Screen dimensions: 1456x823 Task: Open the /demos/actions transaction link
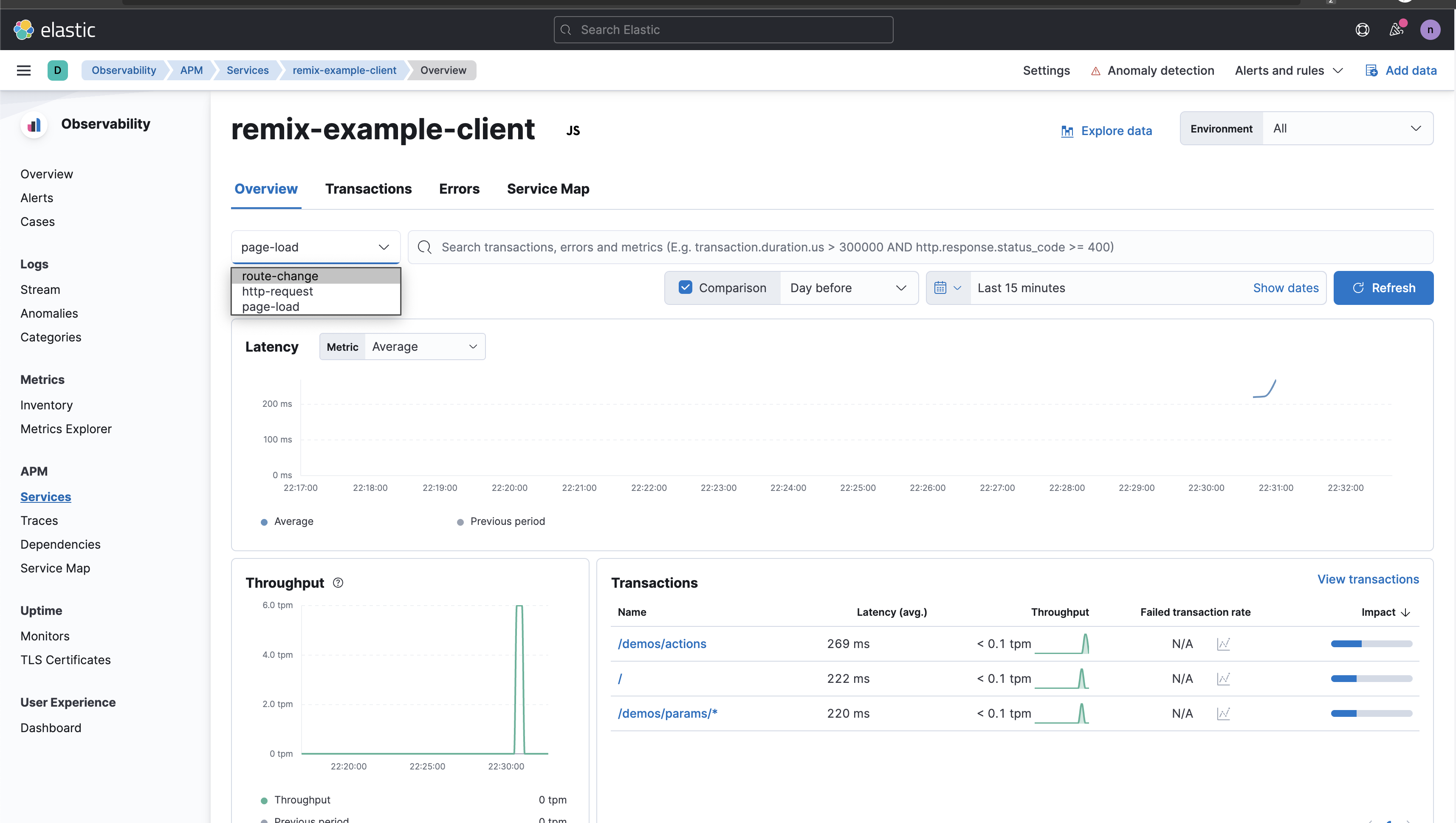coord(662,644)
